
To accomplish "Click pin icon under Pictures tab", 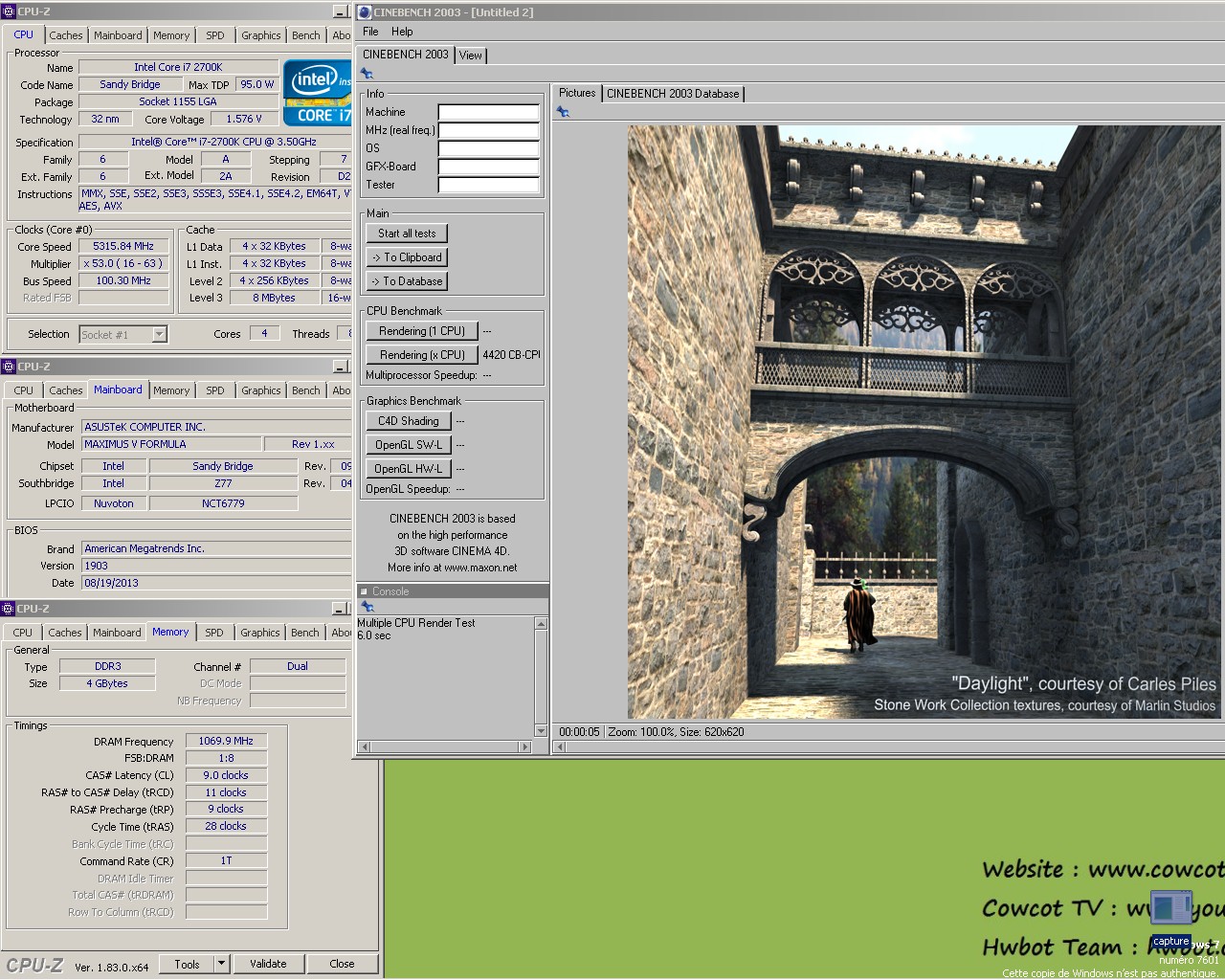I will point(563,112).
